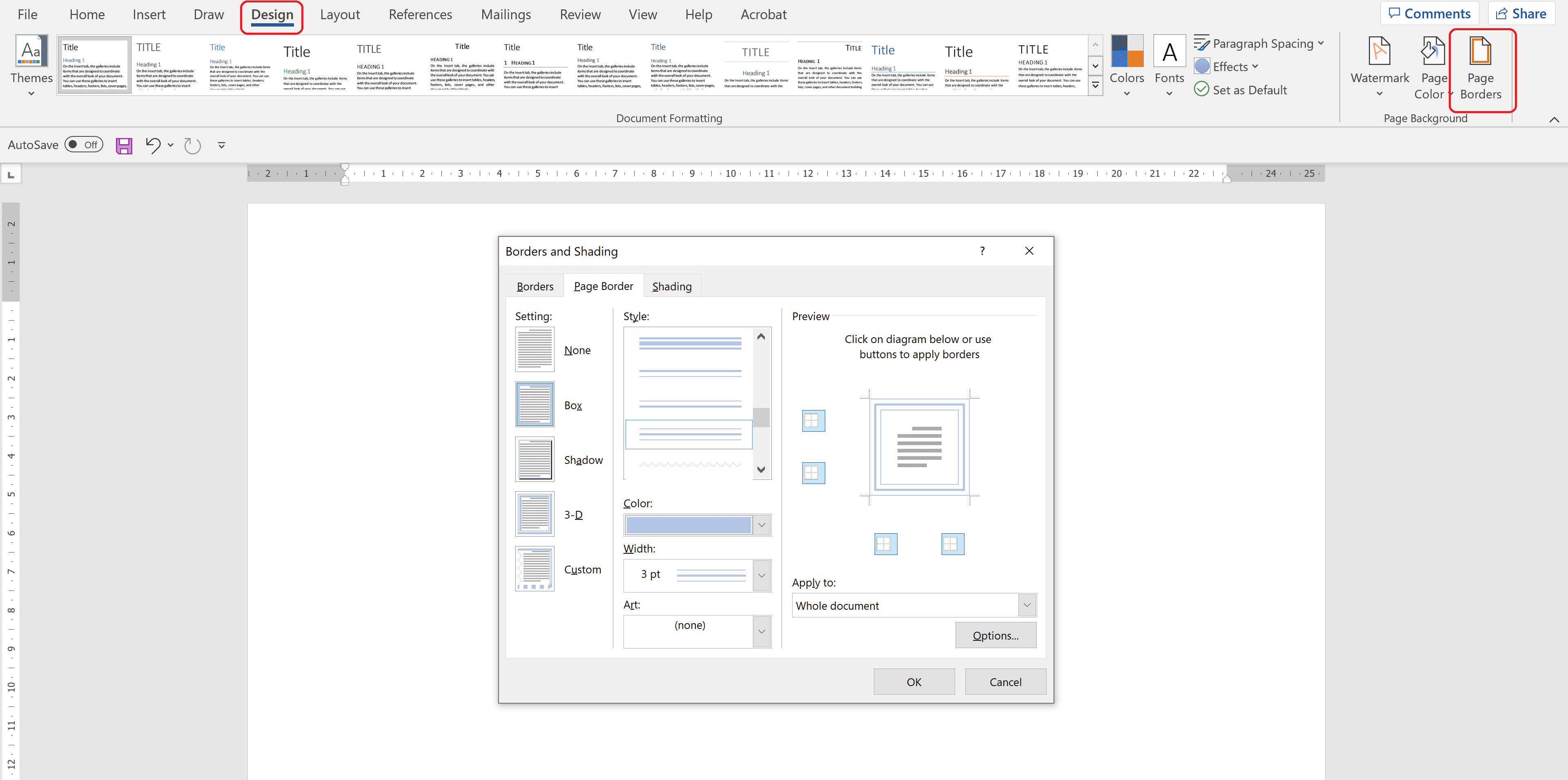The image size is (1568, 780).
Task: Toggle right border button in preview
Action: click(953, 544)
